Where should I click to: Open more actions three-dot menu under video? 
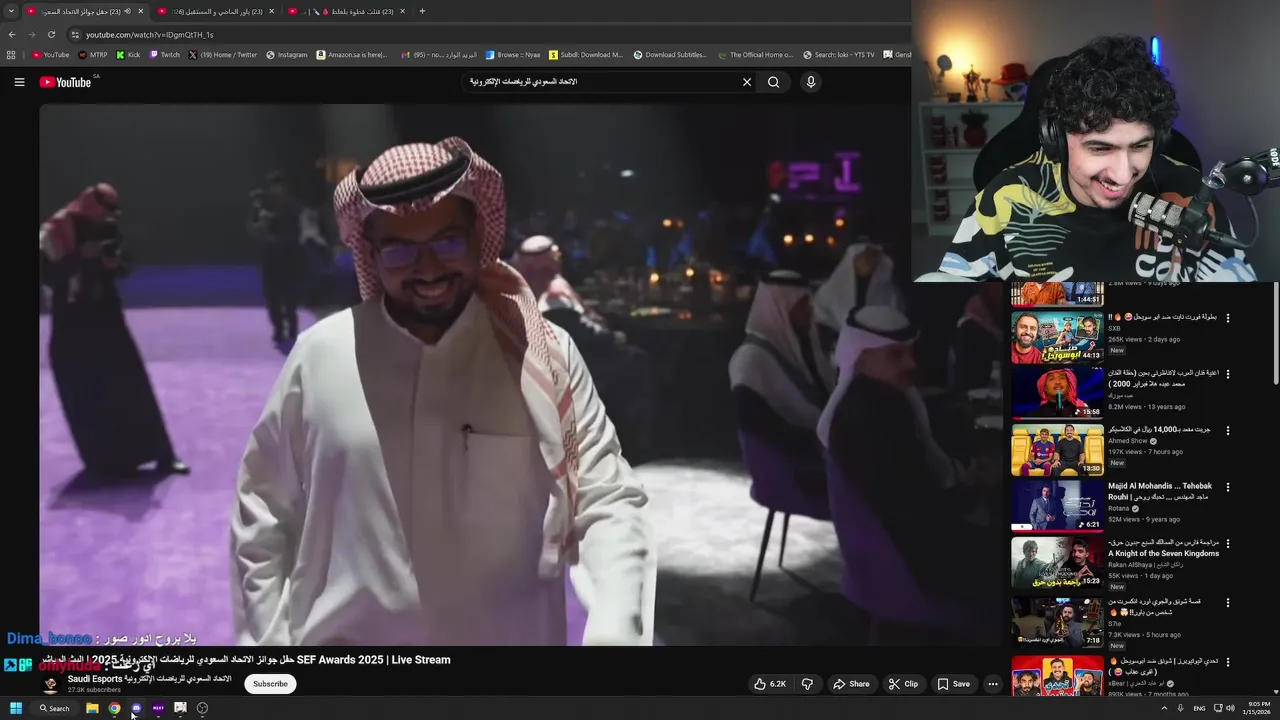pos(993,684)
